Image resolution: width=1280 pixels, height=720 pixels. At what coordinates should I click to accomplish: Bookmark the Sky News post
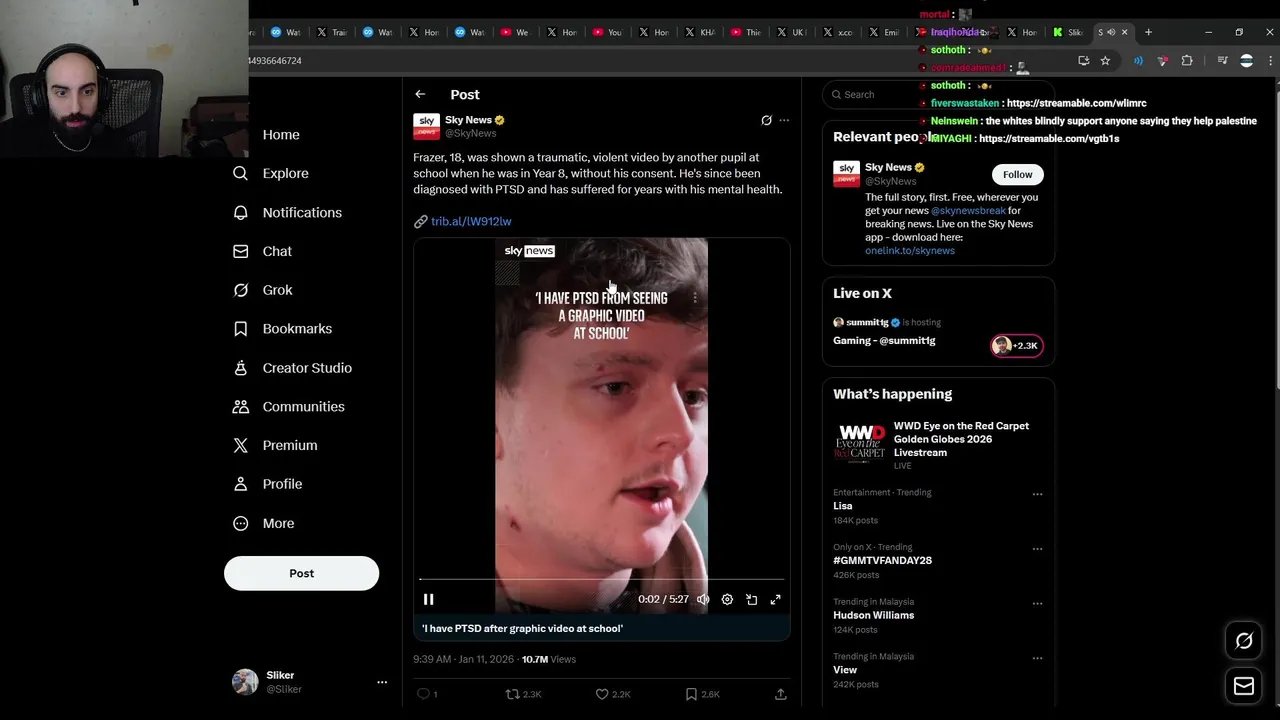[x=691, y=694]
